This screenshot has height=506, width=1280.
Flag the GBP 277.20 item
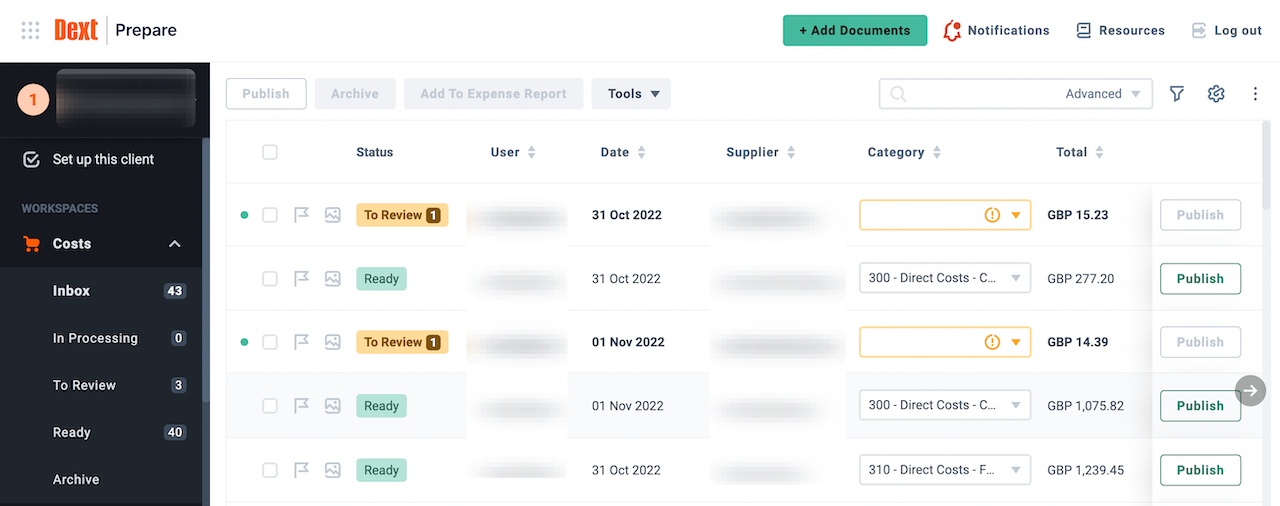301,279
